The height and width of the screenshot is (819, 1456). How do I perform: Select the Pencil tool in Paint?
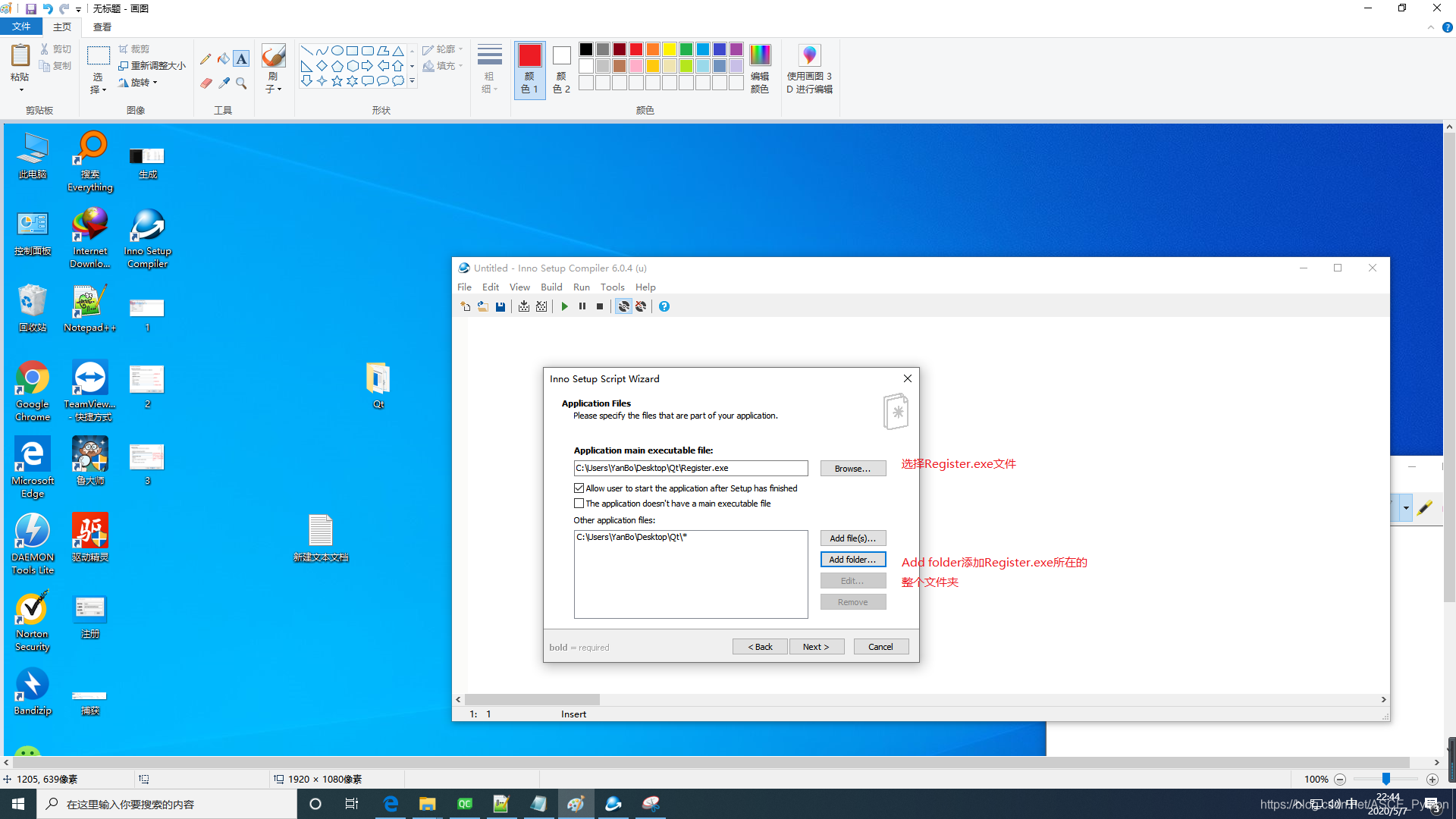click(x=206, y=59)
